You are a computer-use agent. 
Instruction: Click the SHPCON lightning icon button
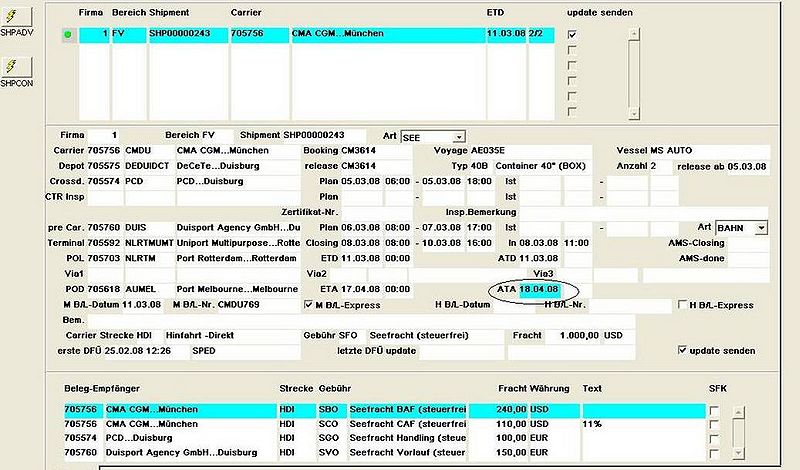click(x=16, y=67)
